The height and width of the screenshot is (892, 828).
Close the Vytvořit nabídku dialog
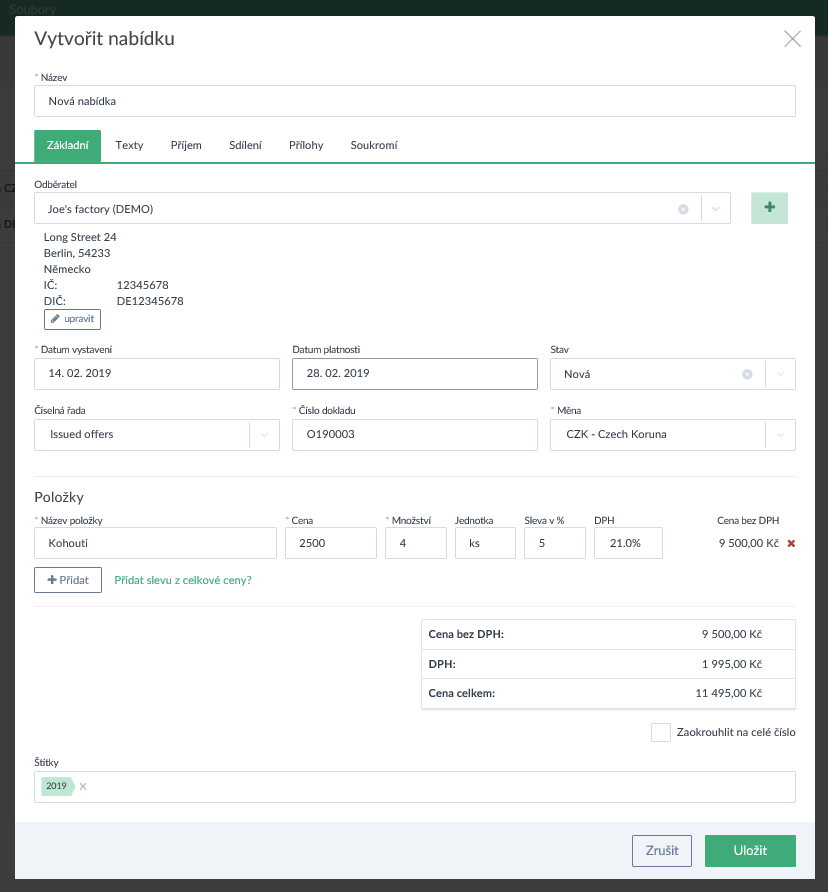point(792,39)
